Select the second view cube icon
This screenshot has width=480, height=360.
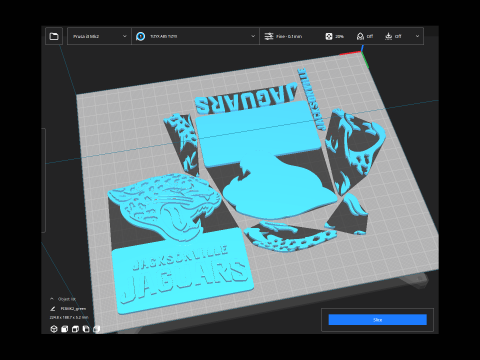coord(65,329)
